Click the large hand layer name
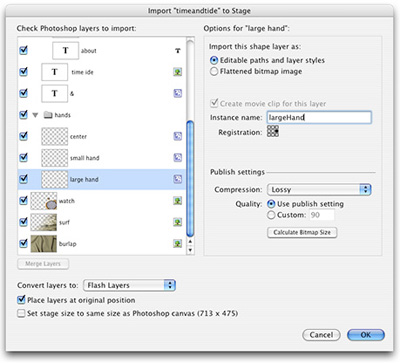400x363 pixels. point(84,179)
